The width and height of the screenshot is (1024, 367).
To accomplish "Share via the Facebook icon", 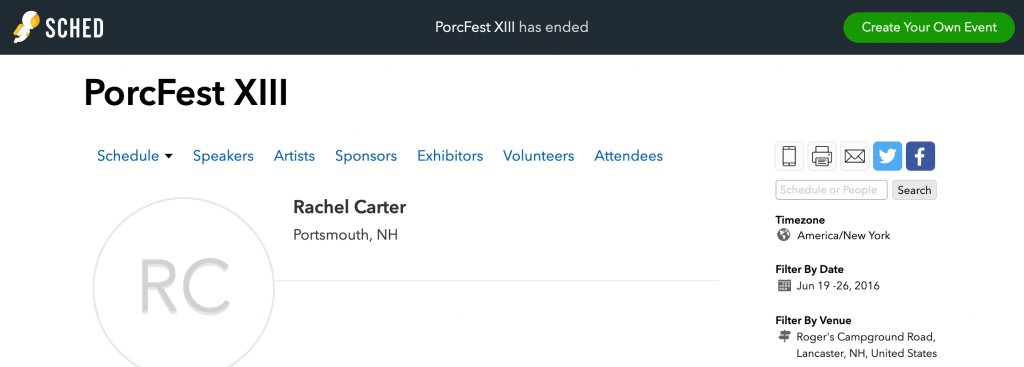I will click(920, 157).
